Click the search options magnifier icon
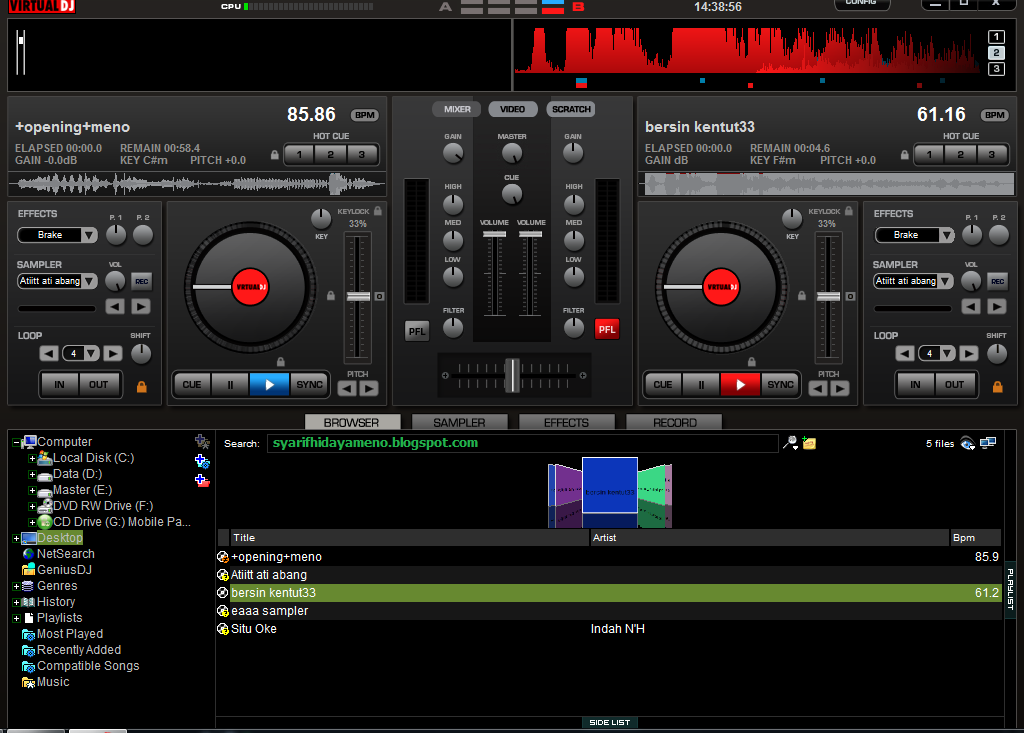 coord(790,444)
